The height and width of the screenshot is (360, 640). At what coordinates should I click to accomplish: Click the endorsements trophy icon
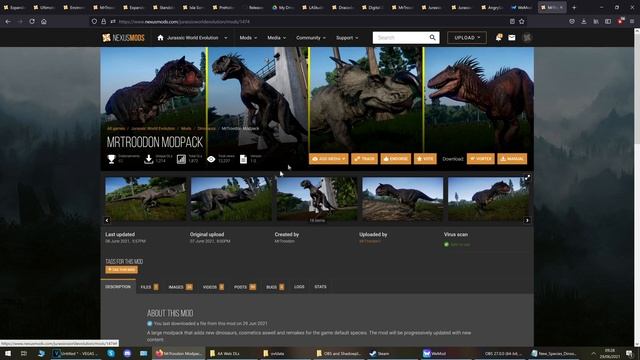pyautogui.click(x=111, y=159)
